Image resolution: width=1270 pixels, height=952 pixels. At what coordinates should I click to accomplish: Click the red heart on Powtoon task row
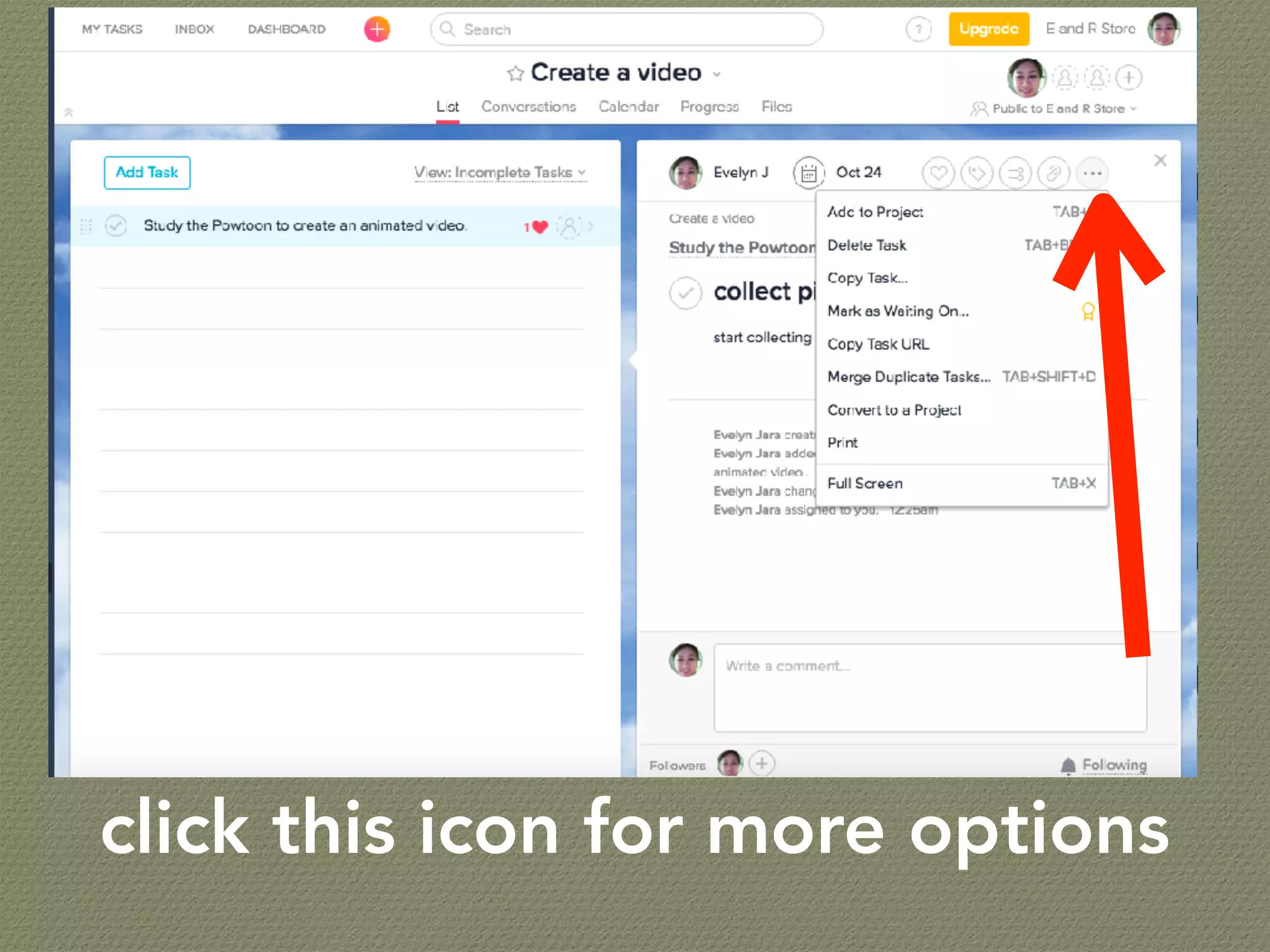[540, 227]
